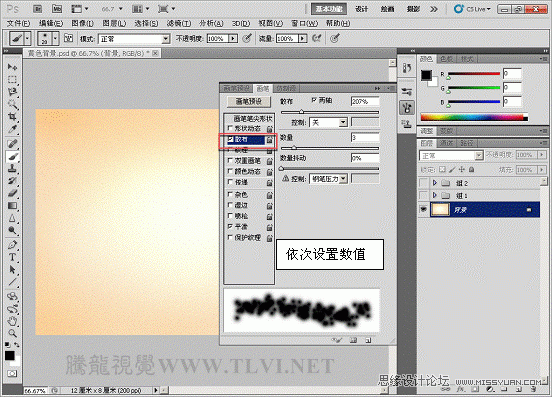Launch Mini Bridge from application bar

[x=57, y=9]
